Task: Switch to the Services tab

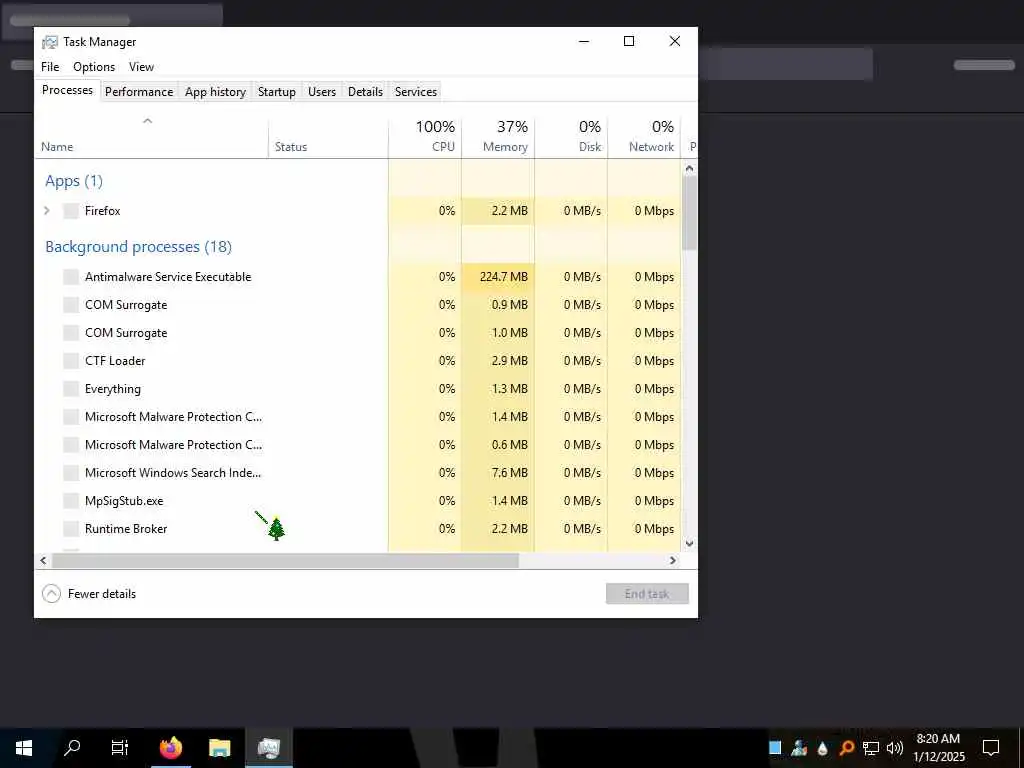Action: tap(415, 92)
